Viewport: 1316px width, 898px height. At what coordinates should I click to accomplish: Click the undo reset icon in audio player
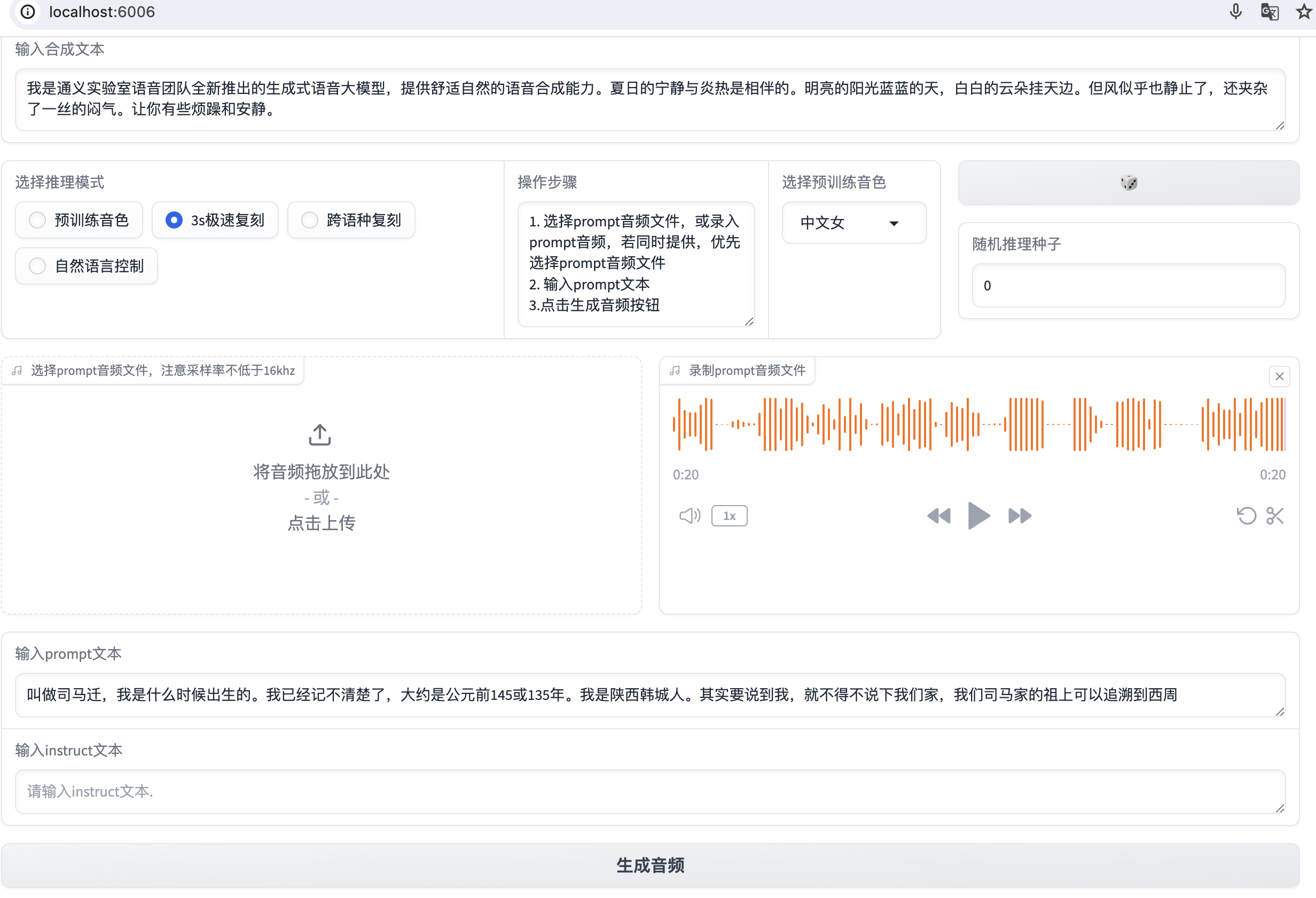1247,516
